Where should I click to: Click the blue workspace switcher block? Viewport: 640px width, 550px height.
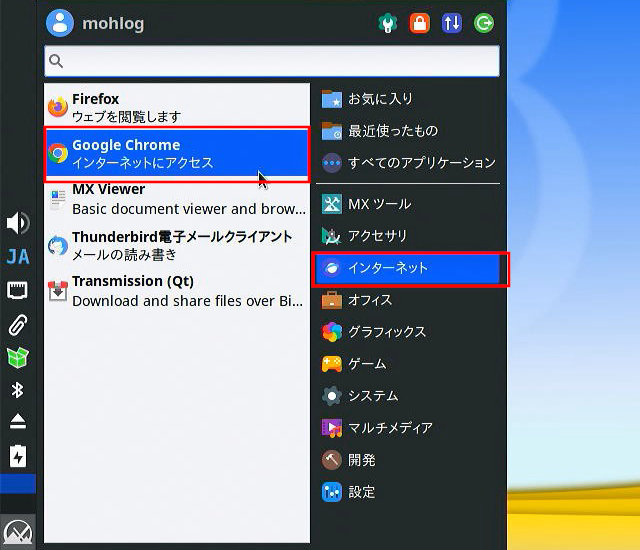(18, 484)
